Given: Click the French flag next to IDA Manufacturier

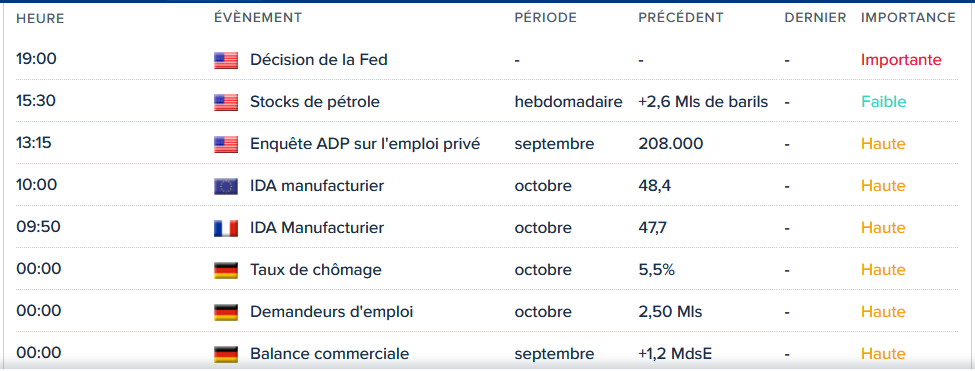Looking at the screenshot, I should tap(226, 229).
